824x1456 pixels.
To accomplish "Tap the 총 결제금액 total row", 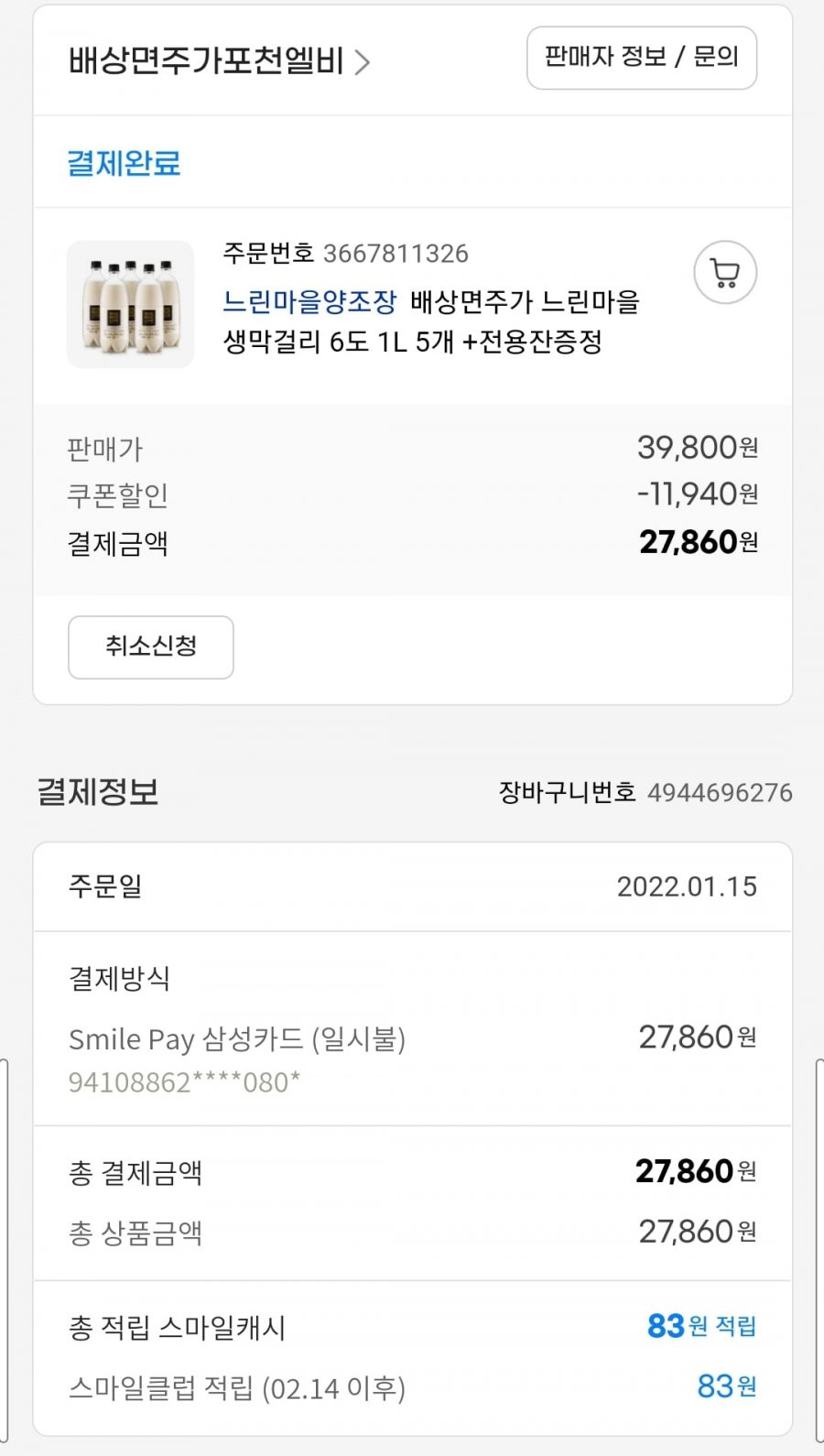I will point(413,1172).
